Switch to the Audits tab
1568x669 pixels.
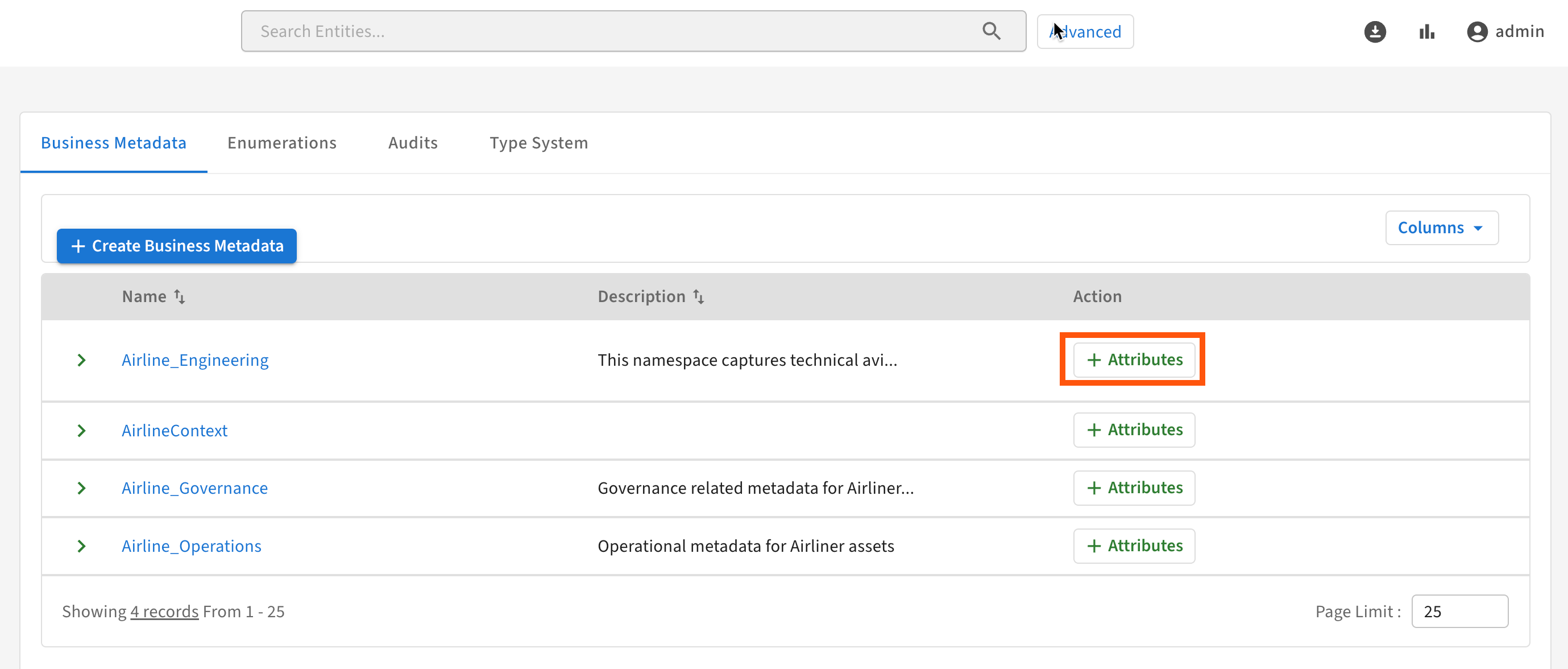pos(413,143)
